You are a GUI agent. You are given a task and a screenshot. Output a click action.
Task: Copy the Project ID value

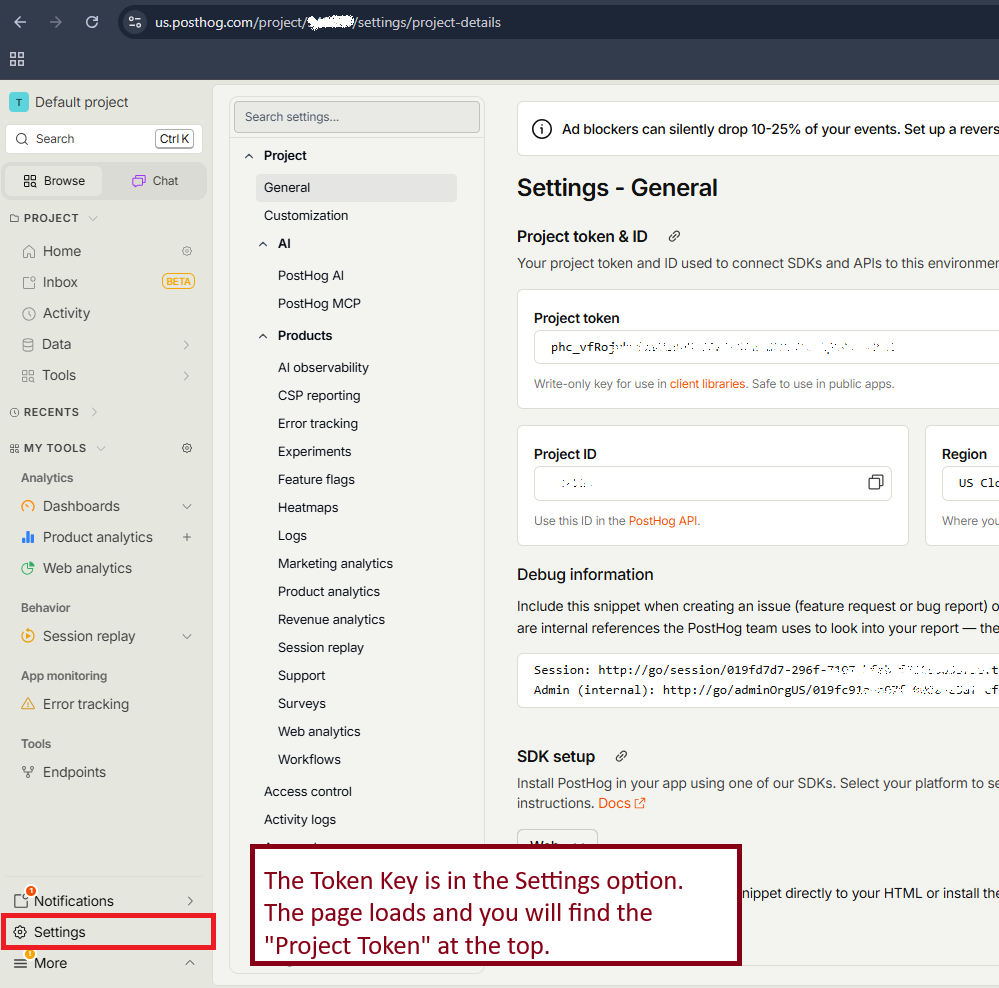(x=875, y=482)
